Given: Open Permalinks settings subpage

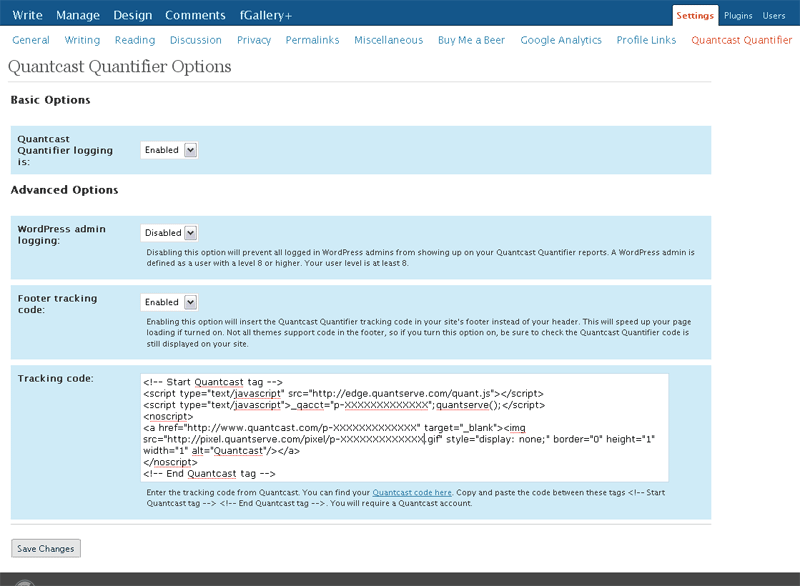Looking at the screenshot, I should click(x=312, y=40).
